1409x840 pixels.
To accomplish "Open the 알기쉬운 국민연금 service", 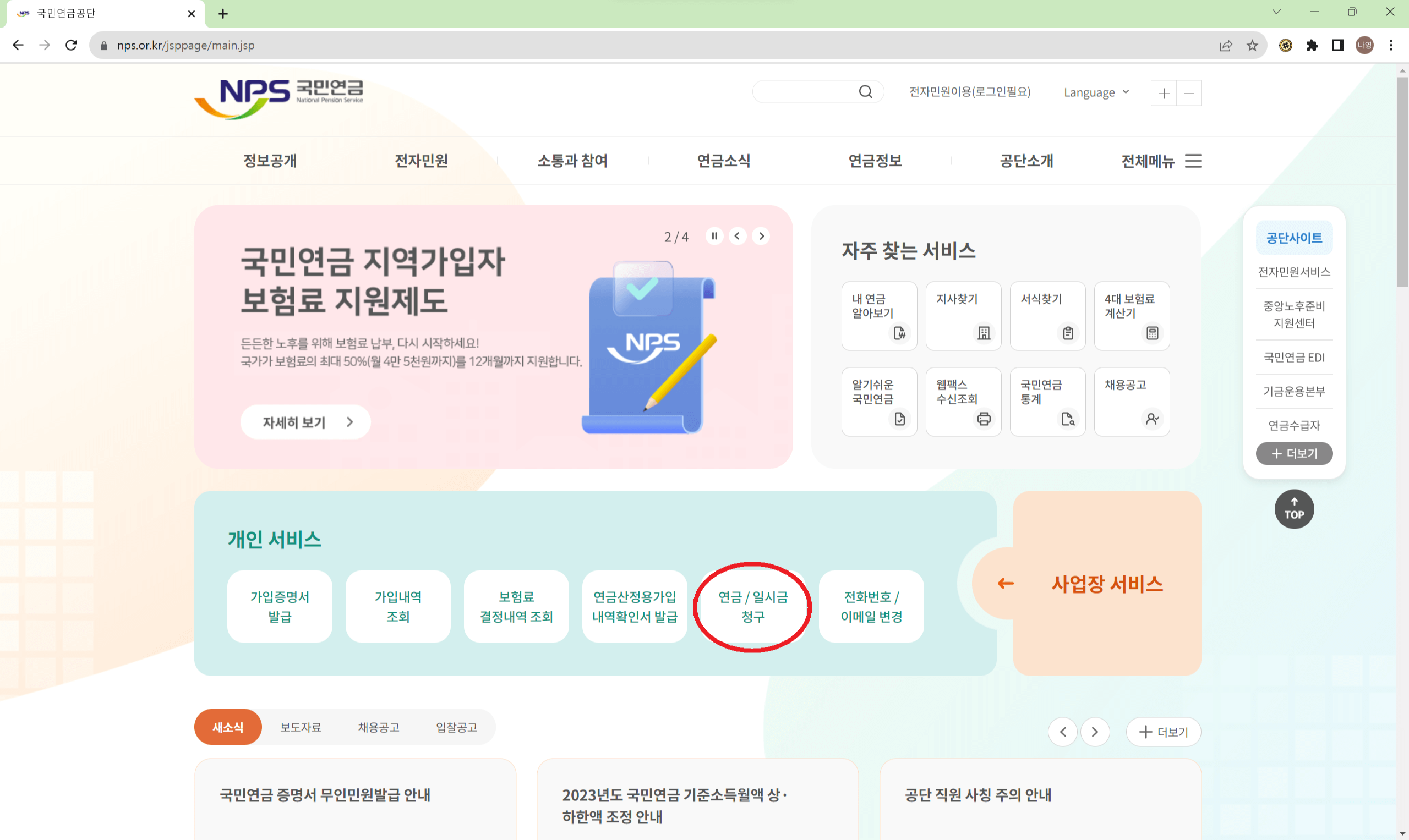I will (879, 402).
